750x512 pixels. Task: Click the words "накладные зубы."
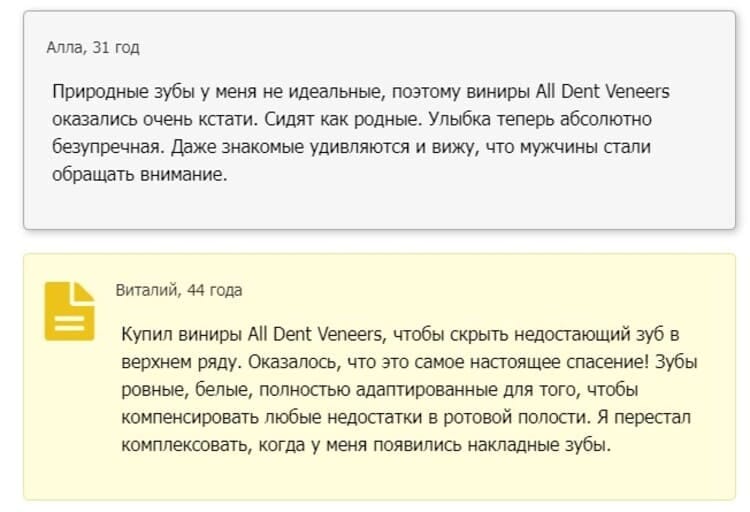(539, 445)
